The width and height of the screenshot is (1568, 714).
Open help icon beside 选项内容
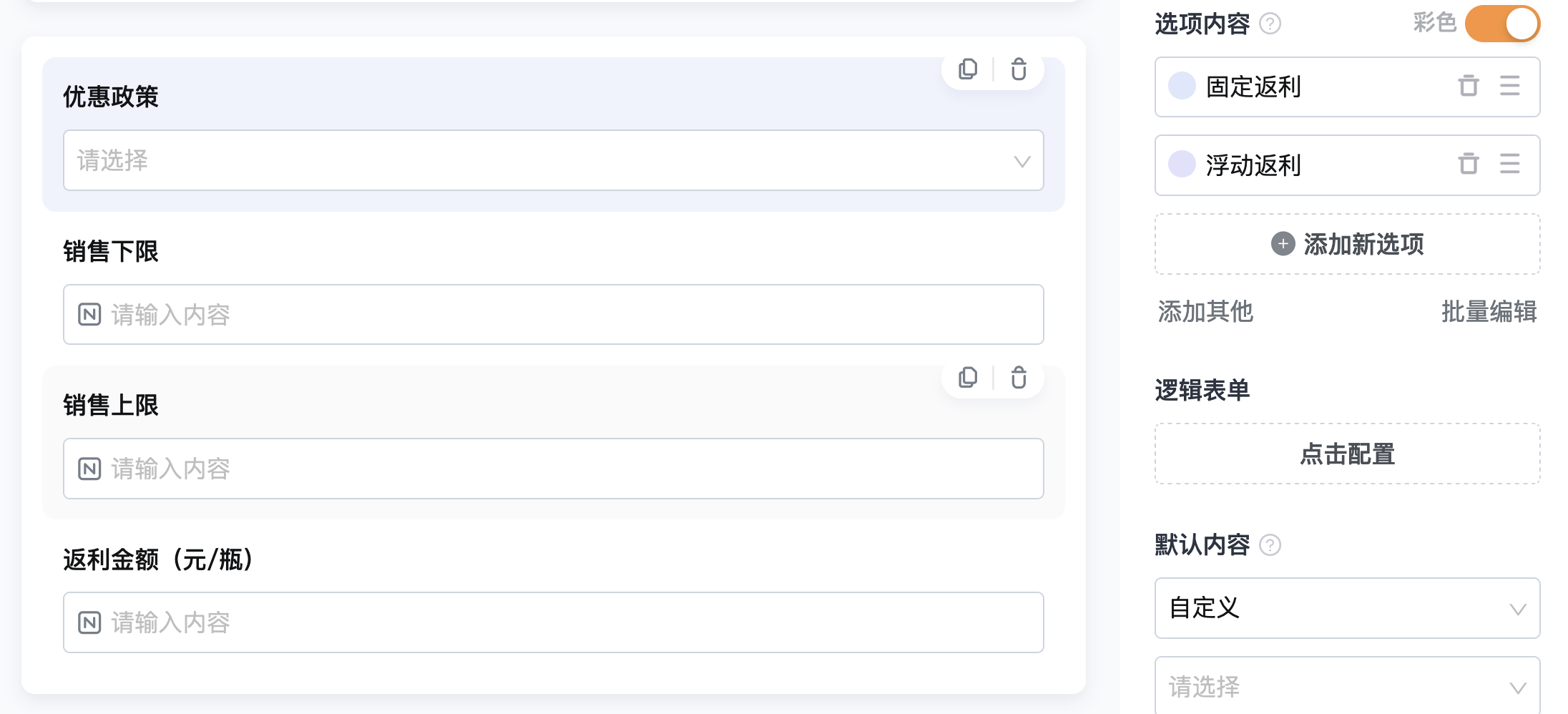coord(1270,24)
